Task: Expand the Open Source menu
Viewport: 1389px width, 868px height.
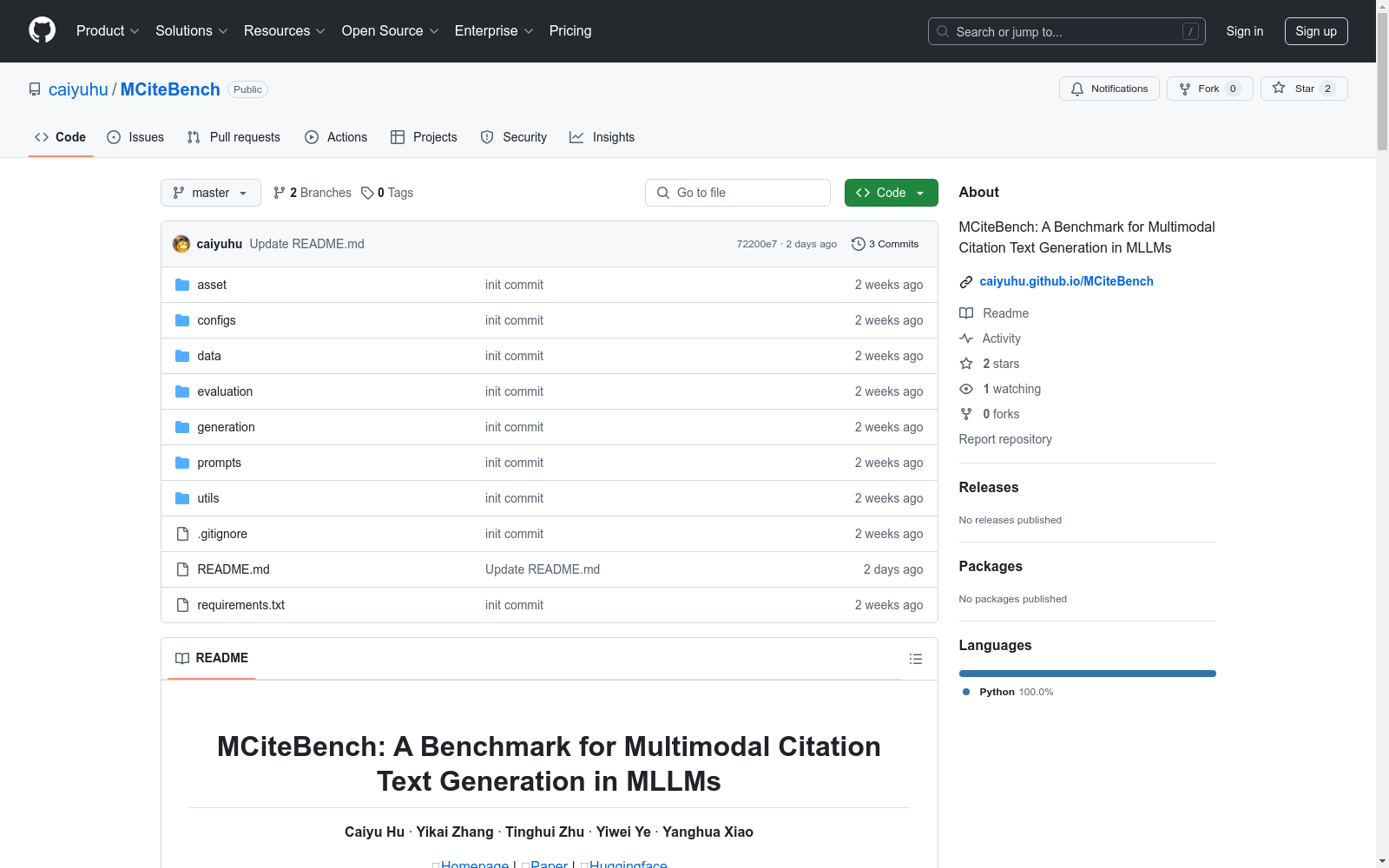Action: coord(391,30)
